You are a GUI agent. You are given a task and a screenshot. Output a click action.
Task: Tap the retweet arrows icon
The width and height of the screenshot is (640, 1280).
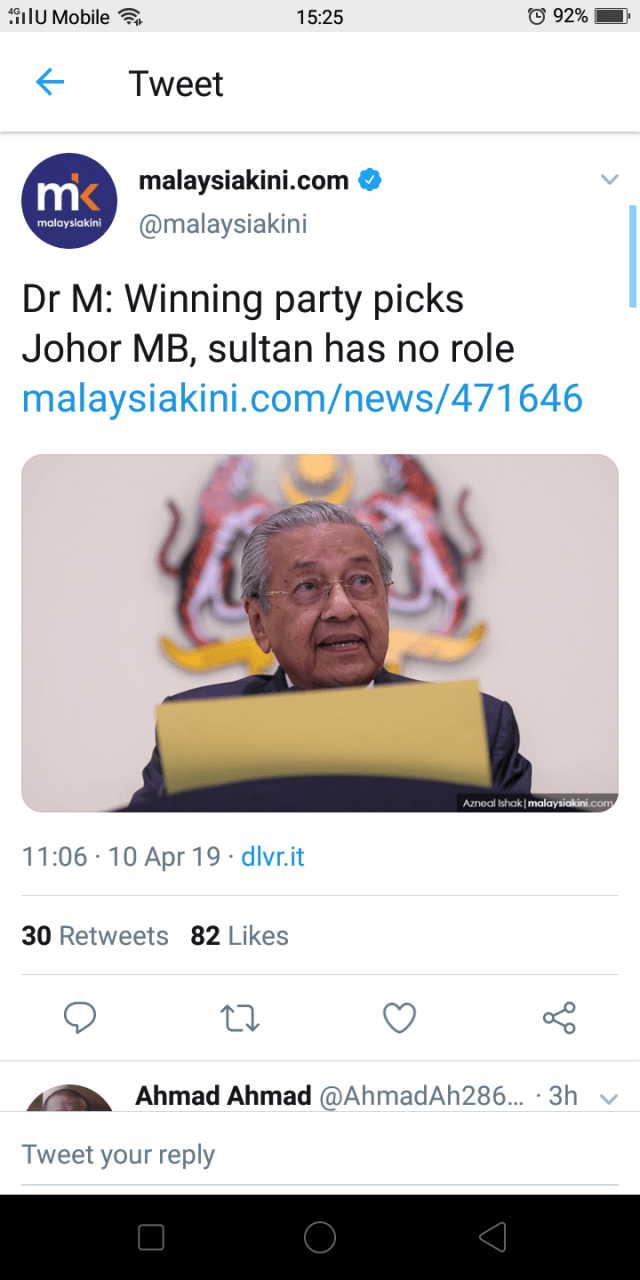click(240, 1018)
